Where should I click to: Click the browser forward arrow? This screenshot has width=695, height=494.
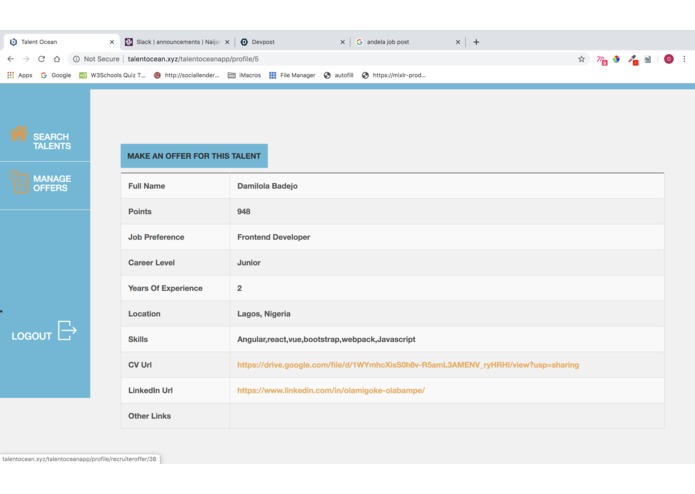[26, 59]
